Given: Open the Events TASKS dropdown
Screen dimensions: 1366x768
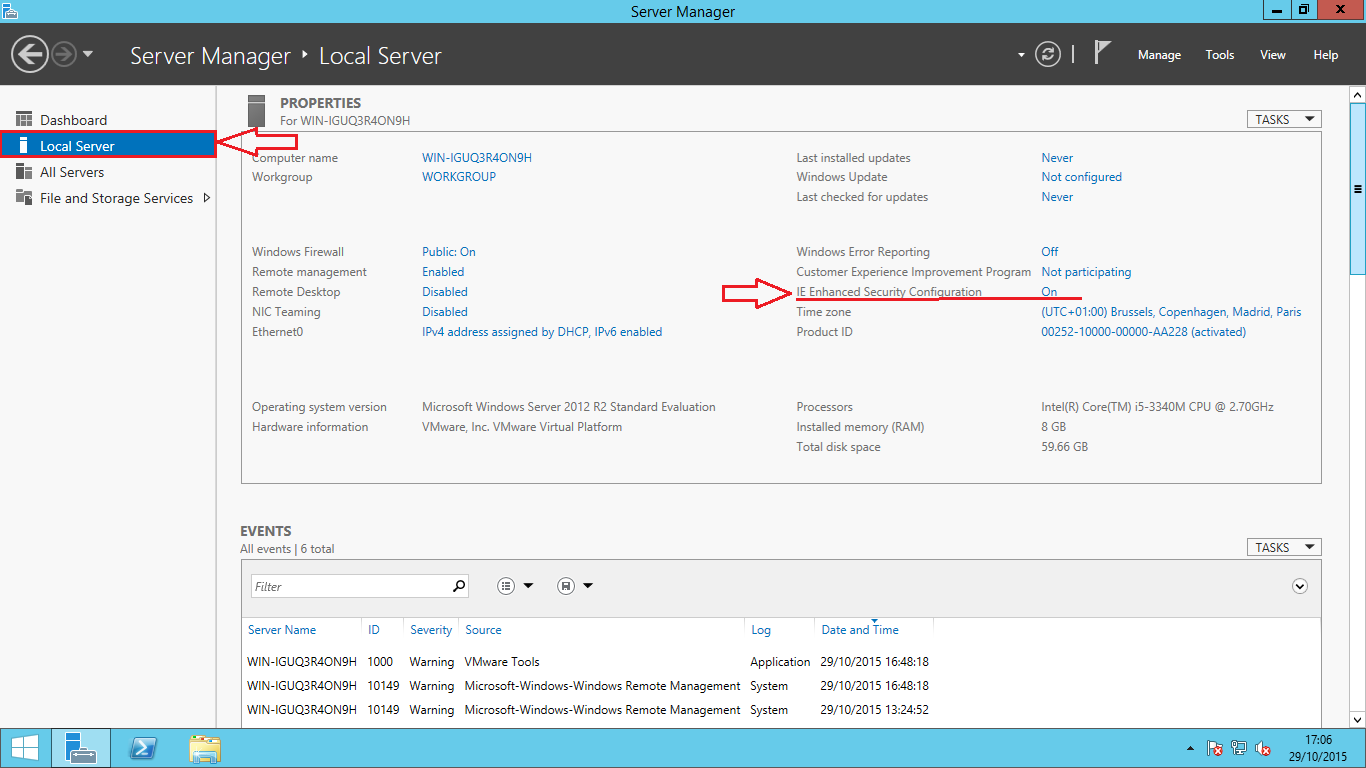Looking at the screenshot, I should pos(1284,547).
